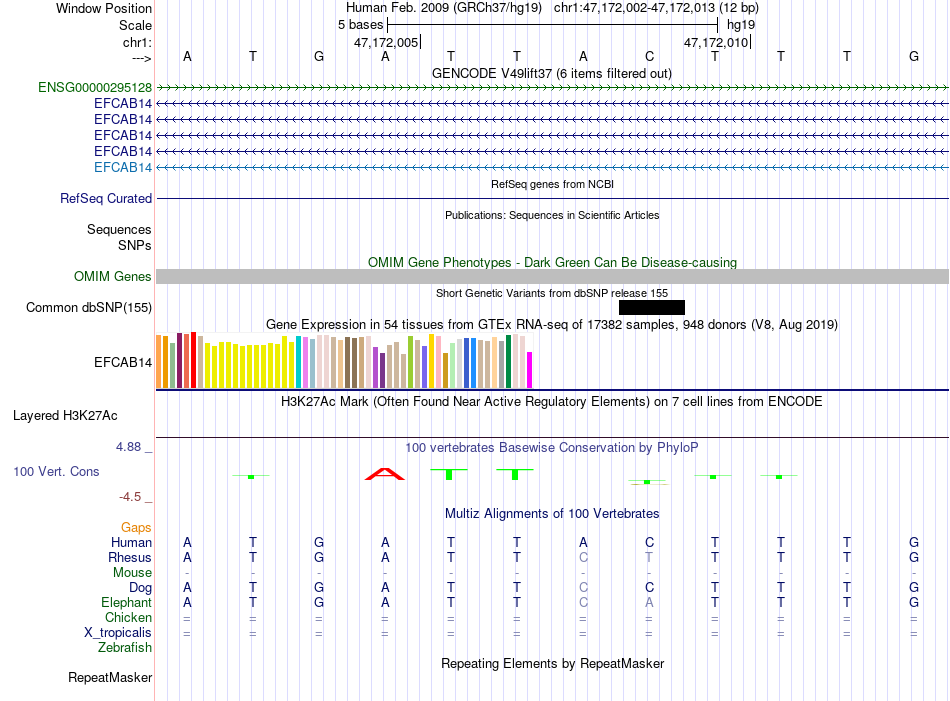
Task: Click the Layered H3K27Ac track label
Action: 65,416
